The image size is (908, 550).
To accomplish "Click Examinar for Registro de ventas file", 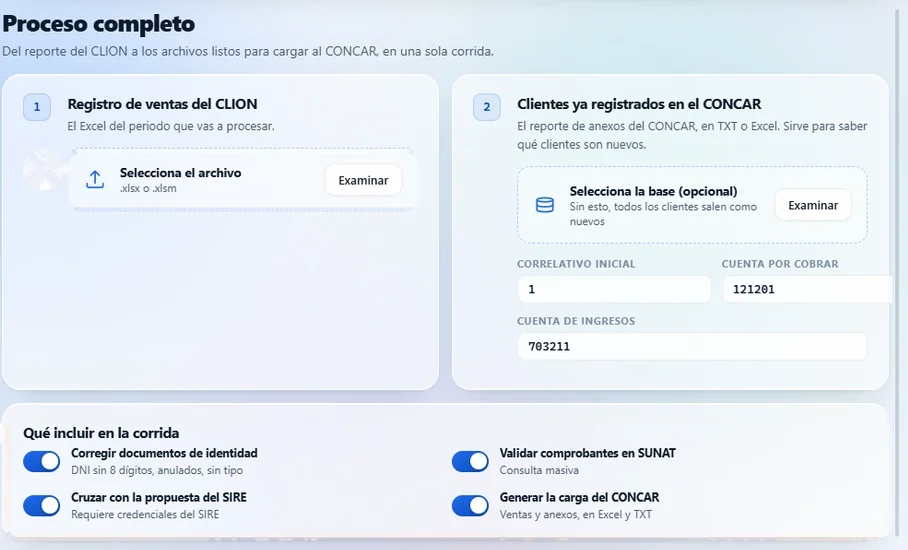I will coord(363,180).
